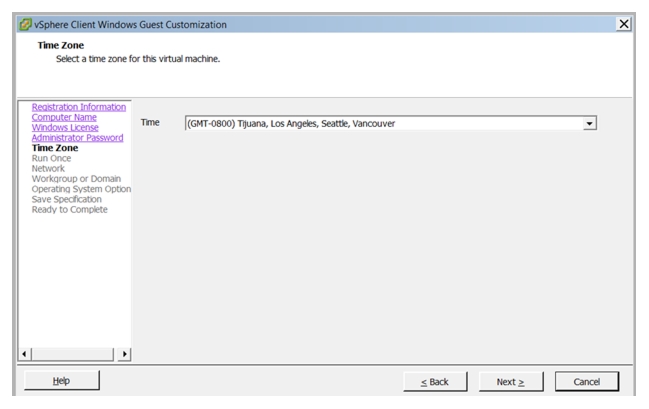The width and height of the screenshot is (649, 409).
Task: Close the Guest Customization dialog
Action: [x=624, y=24]
